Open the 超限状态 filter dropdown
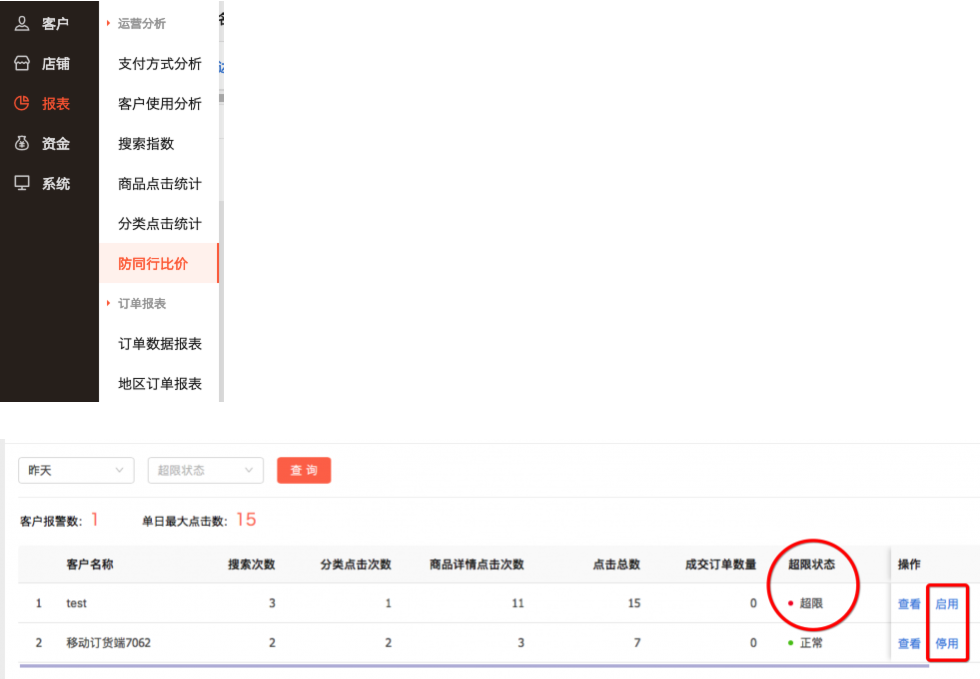The image size is (980, 679). (x=206, y=470)
